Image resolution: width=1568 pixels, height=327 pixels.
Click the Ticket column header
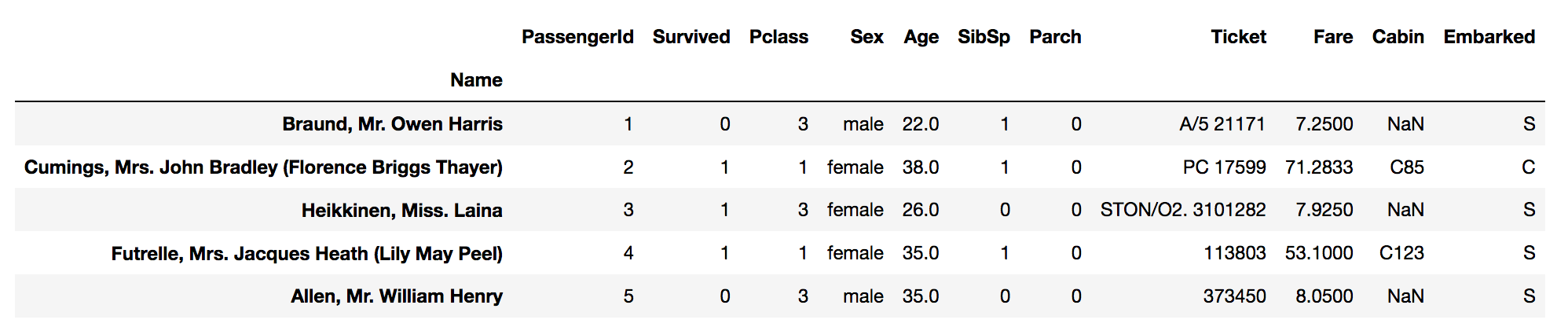tap(1238, 37)
